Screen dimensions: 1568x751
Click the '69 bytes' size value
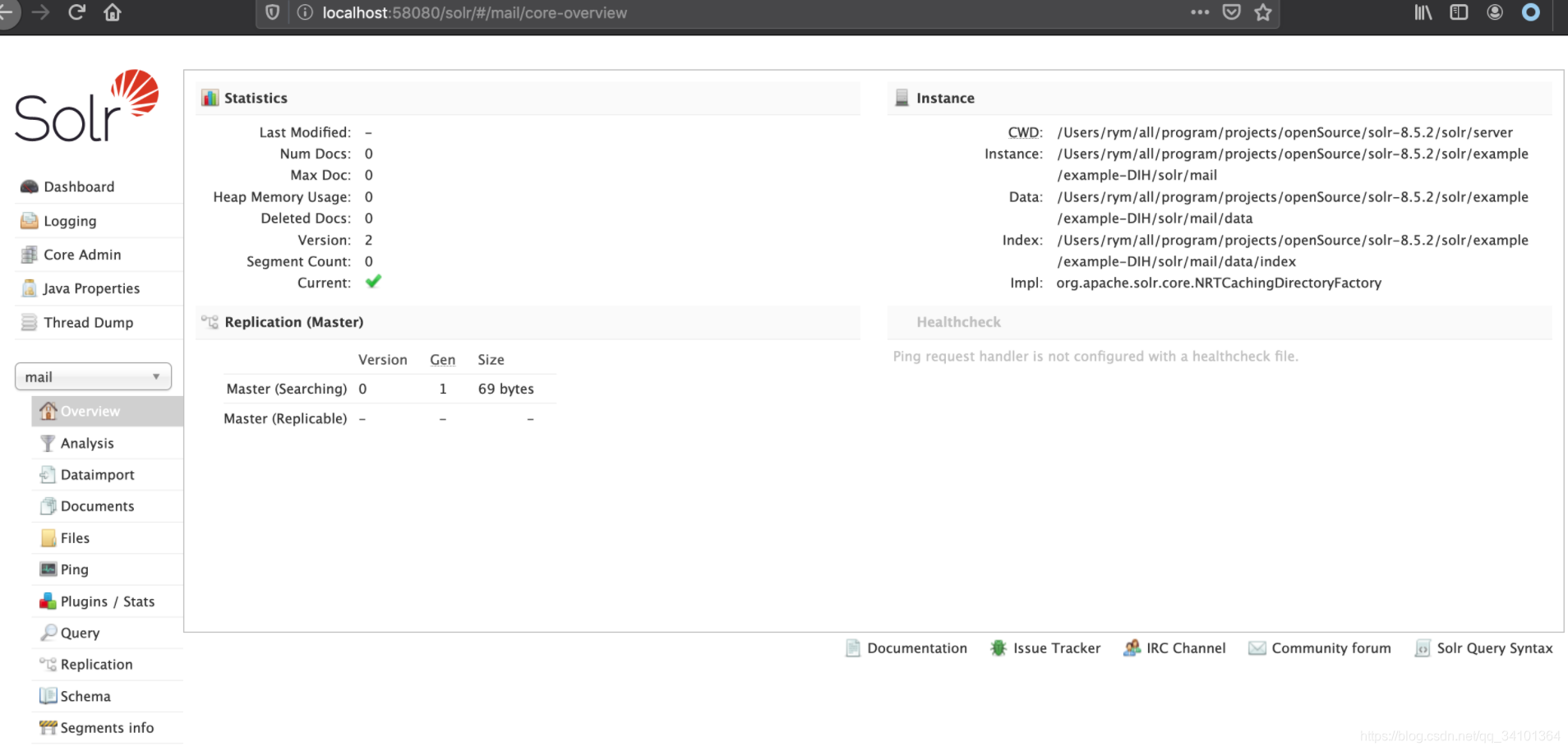pyautogui.click(x=505, y=389)
